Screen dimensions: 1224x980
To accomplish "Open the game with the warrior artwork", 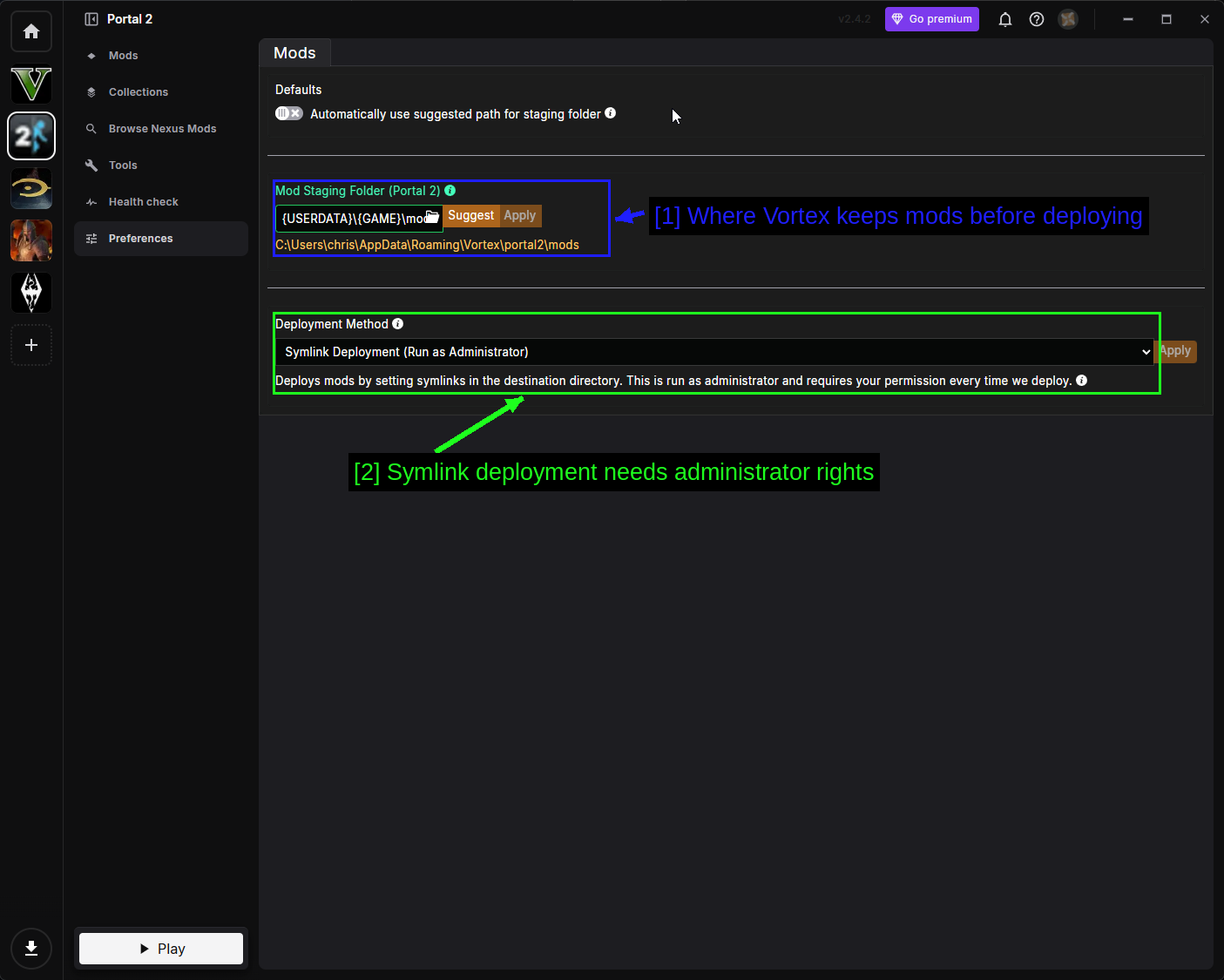I will pyautogui.click(x=31, y=240).
